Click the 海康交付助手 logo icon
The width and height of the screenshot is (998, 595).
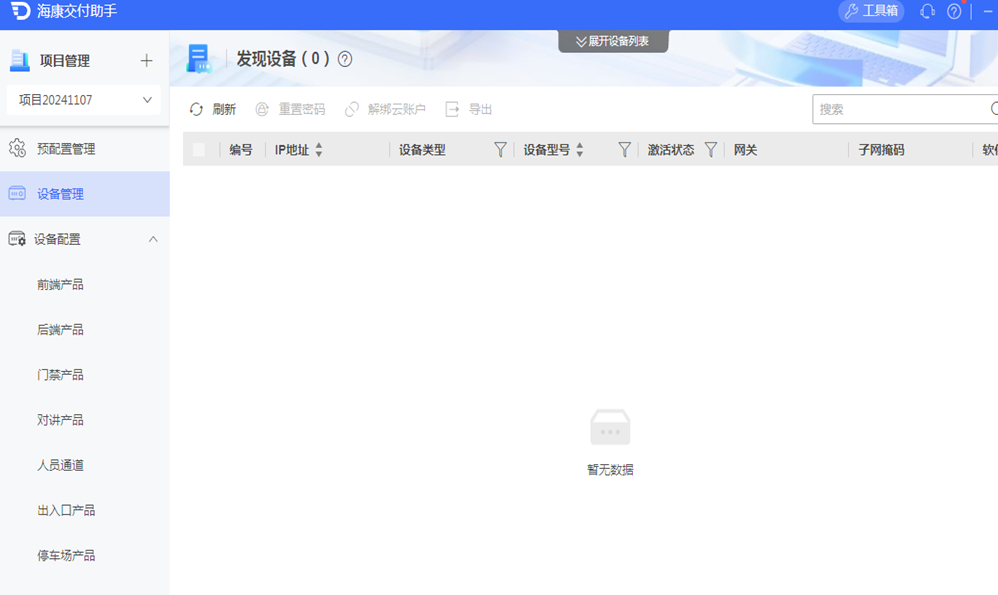click(x=20, y=10)
